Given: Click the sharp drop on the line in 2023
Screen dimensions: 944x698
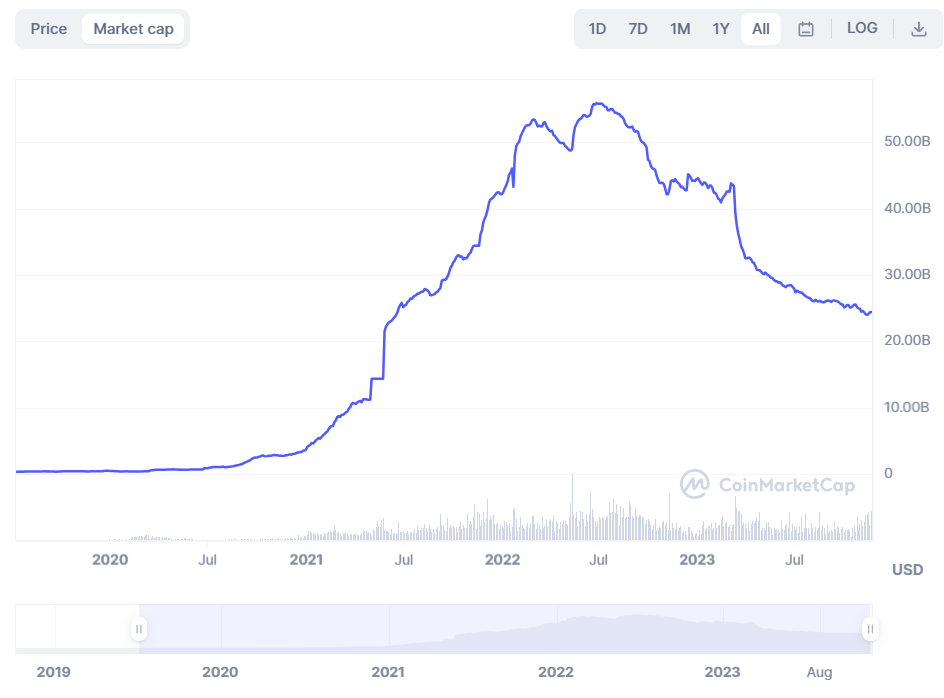Looking at the screenshot, I should pyautogui.click(x=737, y=222).
